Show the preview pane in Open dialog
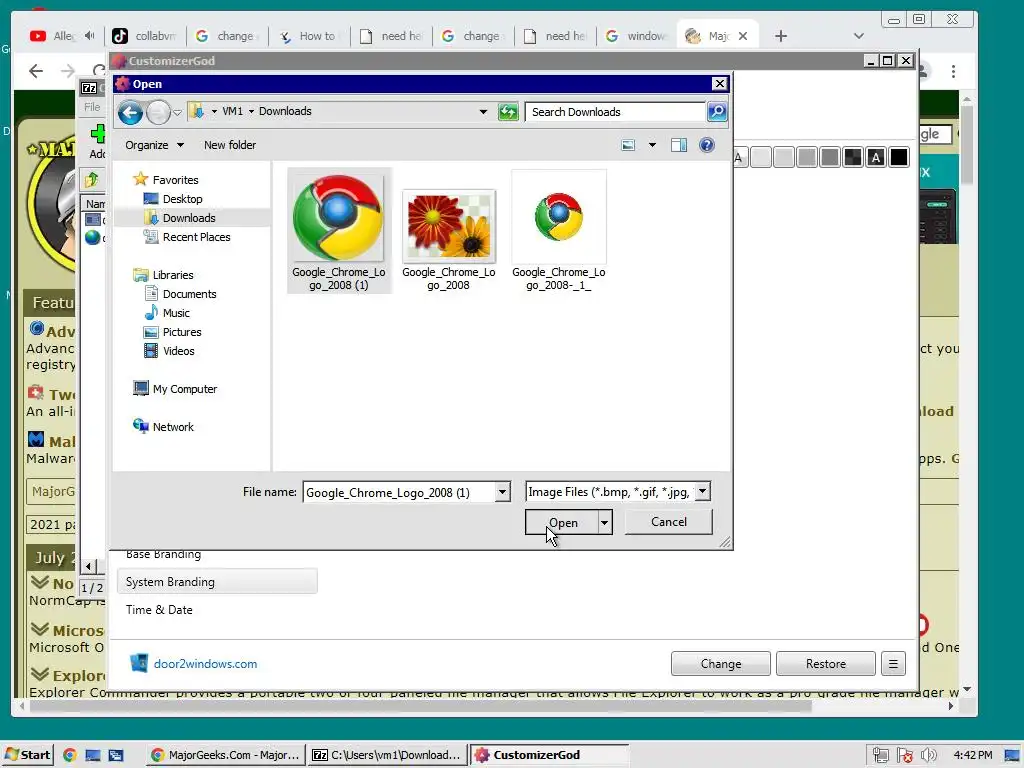Image resolution: width=1024 pixels, height=768 pixels. coord(679,145)
